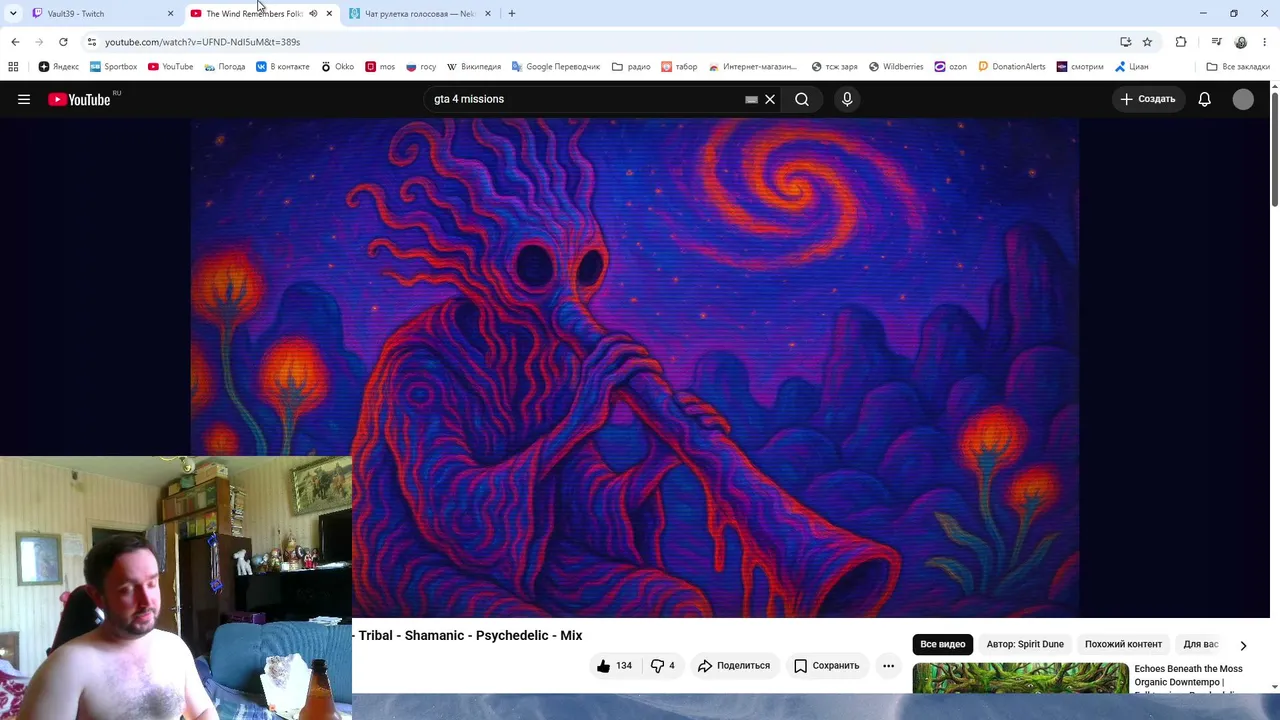Image resolution: width=1280 pixels, height=720 pixels.
Task: Install the app from the address bar icon
Action: (x=1126, y=42)
